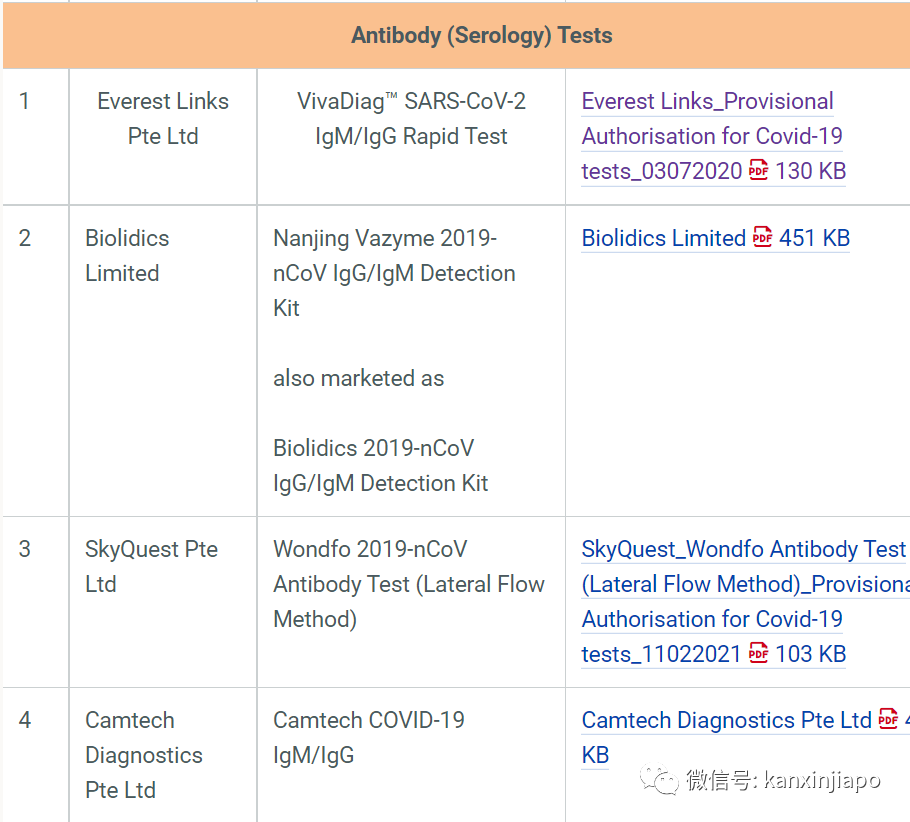Click 'Biolidics 2019-nCoV IgG/IgM Detection Kit' text
The image size is (910, 822).
tap(381, 466)
